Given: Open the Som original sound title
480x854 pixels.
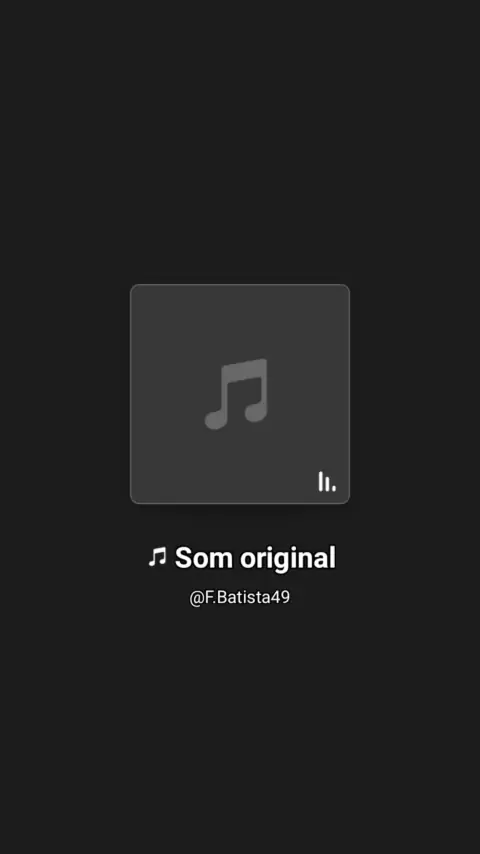Looking at the screenshot, I should (x=255, y=558).
